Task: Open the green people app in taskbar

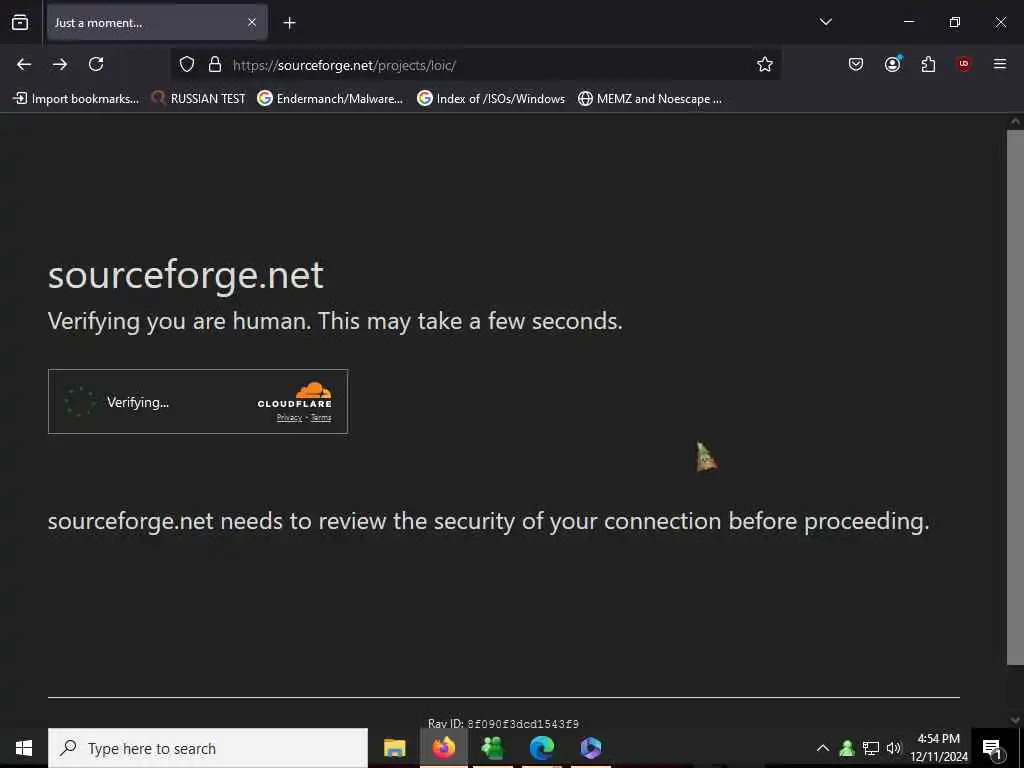Action: [492, 748]
